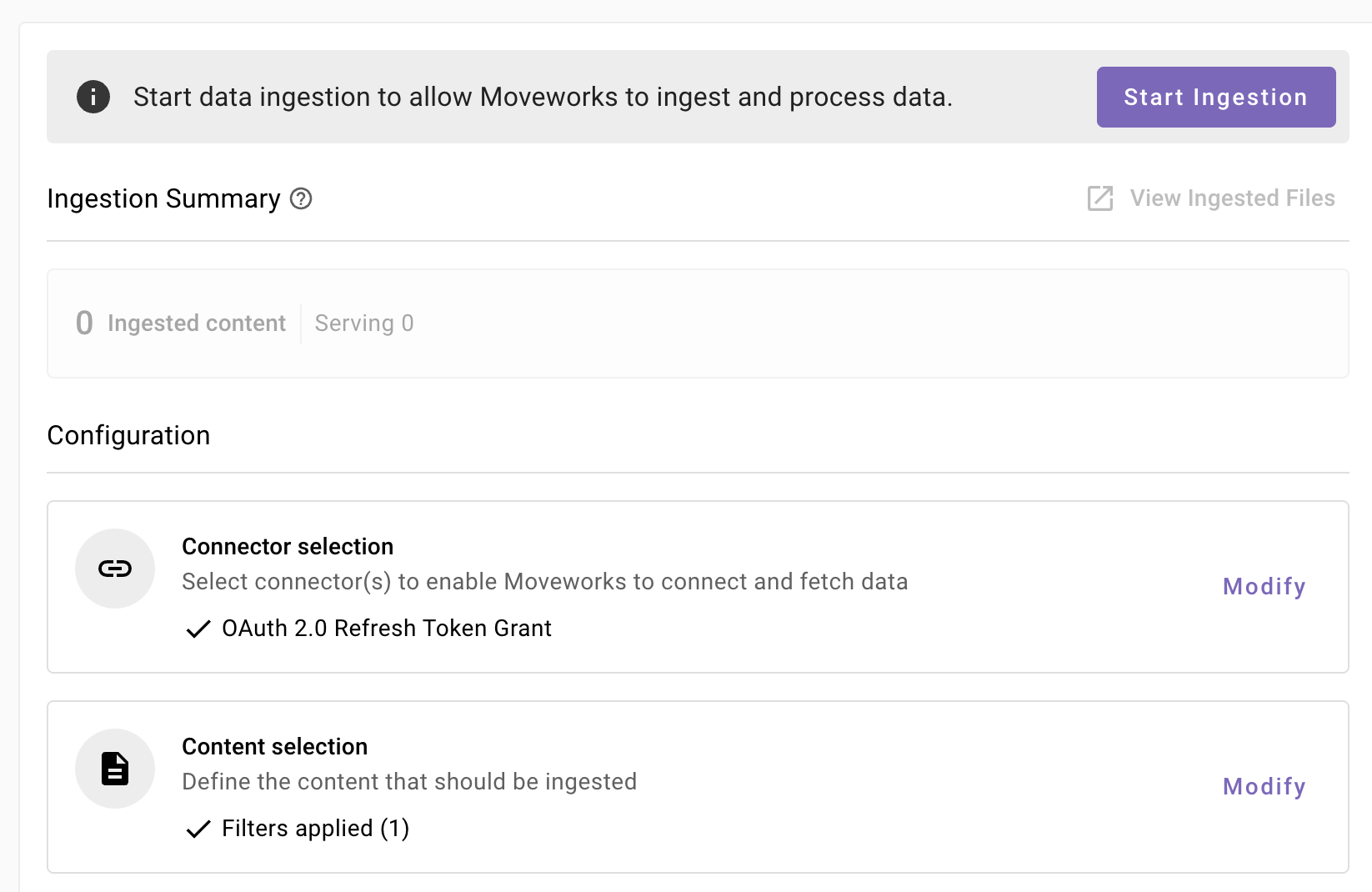Viewport: 1372px width, 892px height.
Task: Click the checkmark beside OAuth 2.0 Refresh Token Grant
Action: (x=198, y=629)
